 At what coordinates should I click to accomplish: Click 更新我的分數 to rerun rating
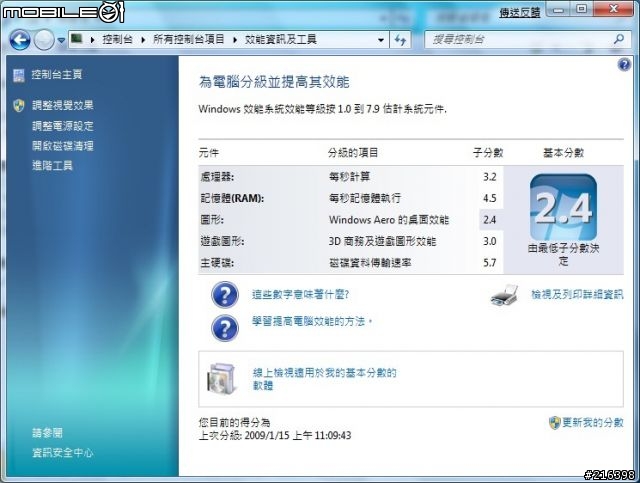pos(593,423)
